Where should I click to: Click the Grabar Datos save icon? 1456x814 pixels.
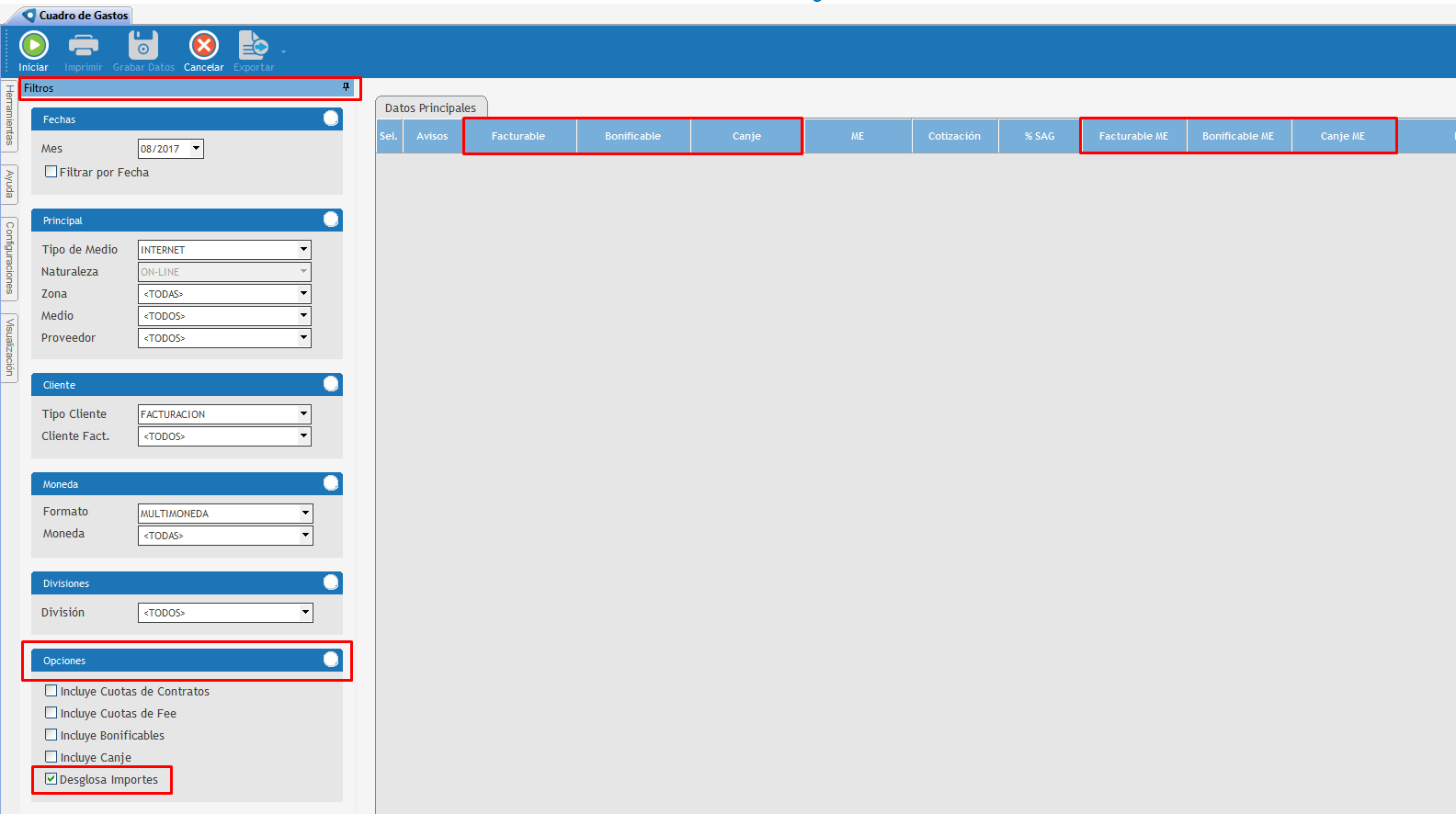pos(142,45)
